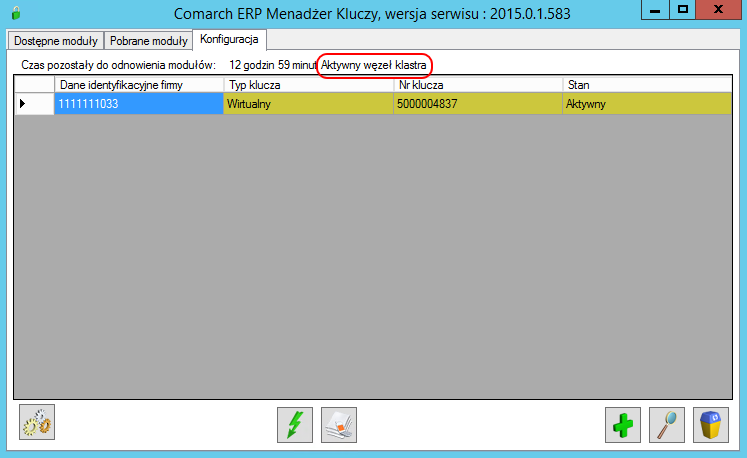Viewport: 747px width, 458px height.
Task: Select the Aktywny status cell
Action: (x=647, y=103)
